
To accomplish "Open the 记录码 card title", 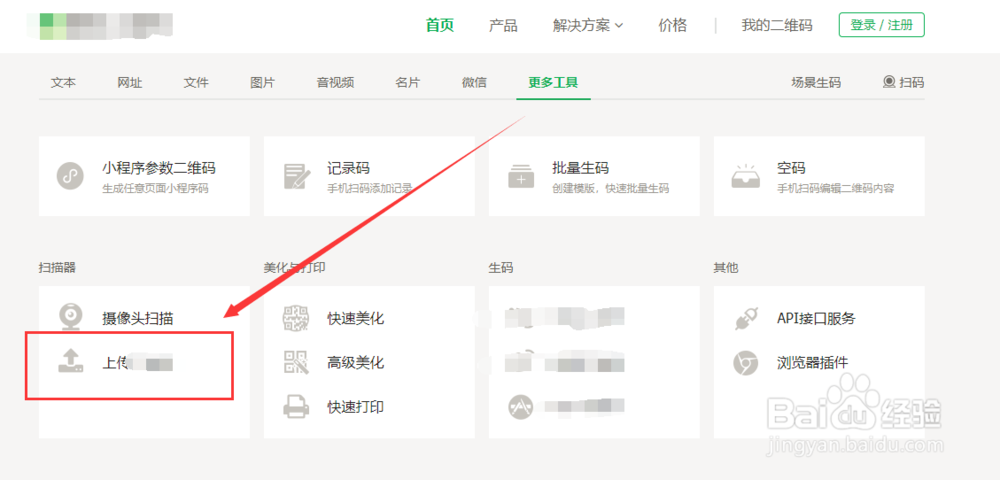I will click(348, 168).
